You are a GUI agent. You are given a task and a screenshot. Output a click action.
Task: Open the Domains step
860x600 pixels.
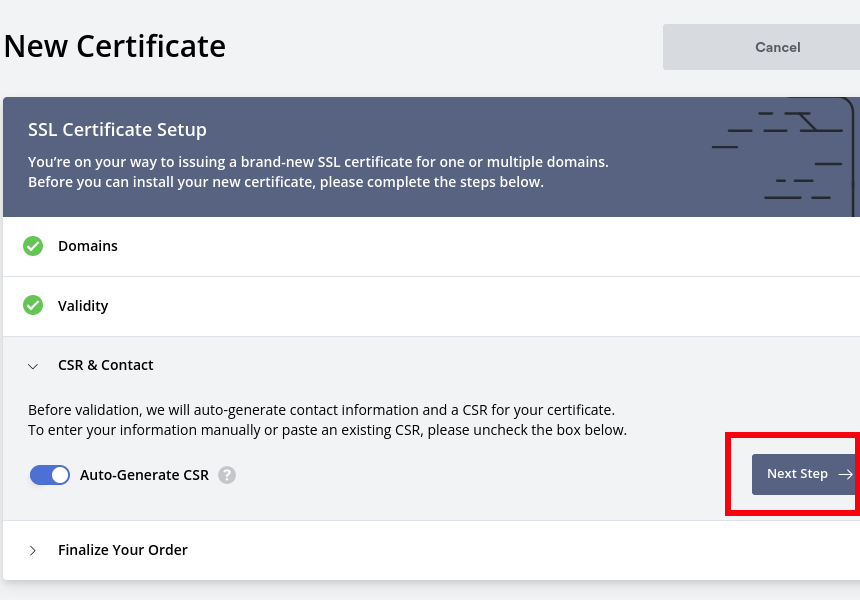(x=88, y=246)
